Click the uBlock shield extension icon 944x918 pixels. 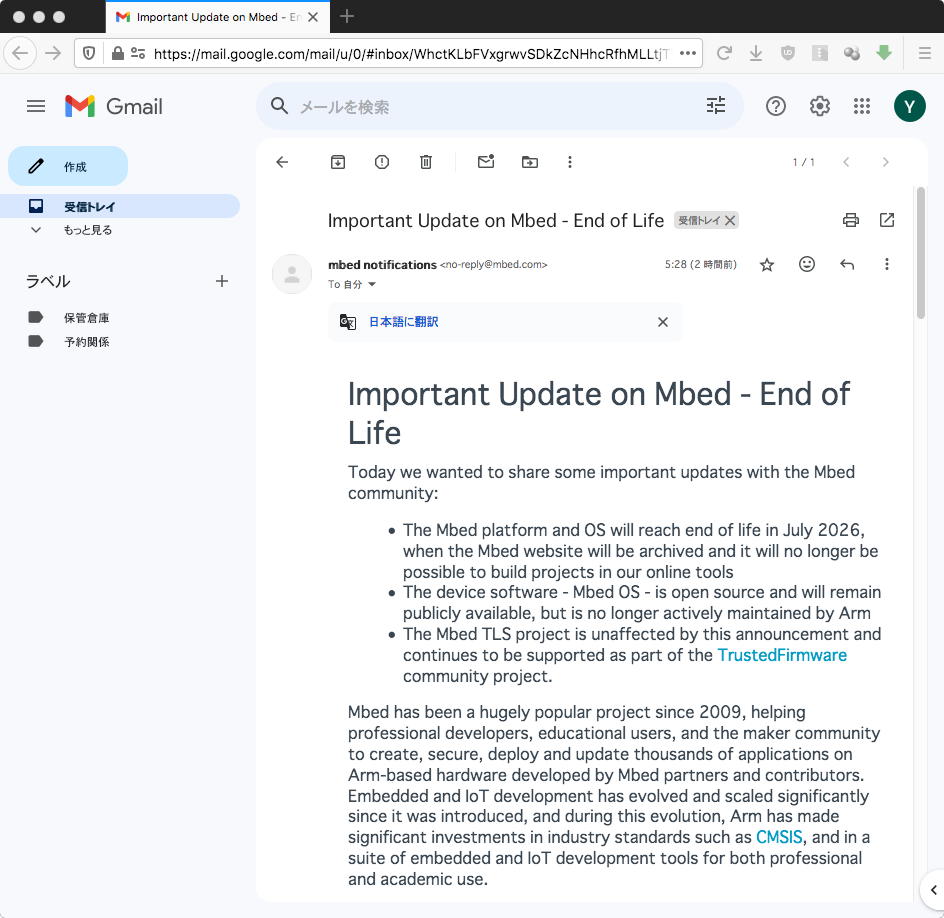pyautogui.click(x=787, y=54)
